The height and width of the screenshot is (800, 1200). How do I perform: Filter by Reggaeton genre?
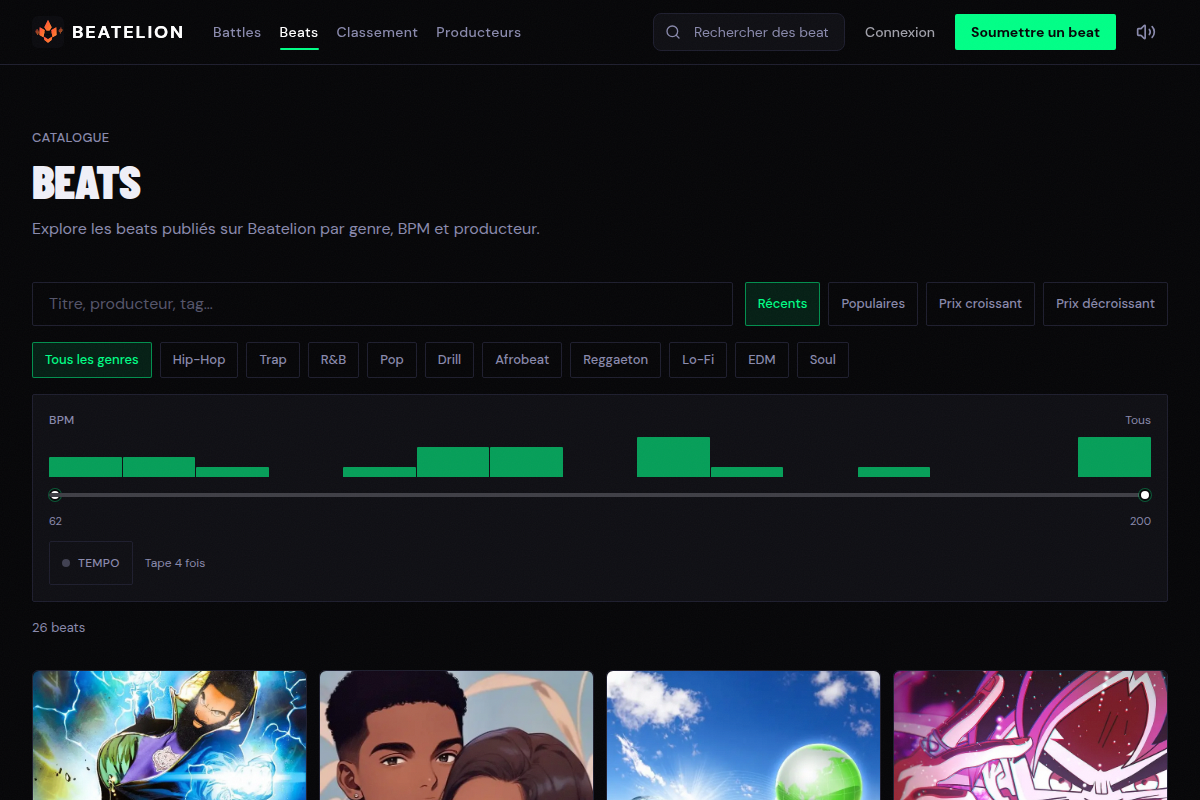point(615,360)
